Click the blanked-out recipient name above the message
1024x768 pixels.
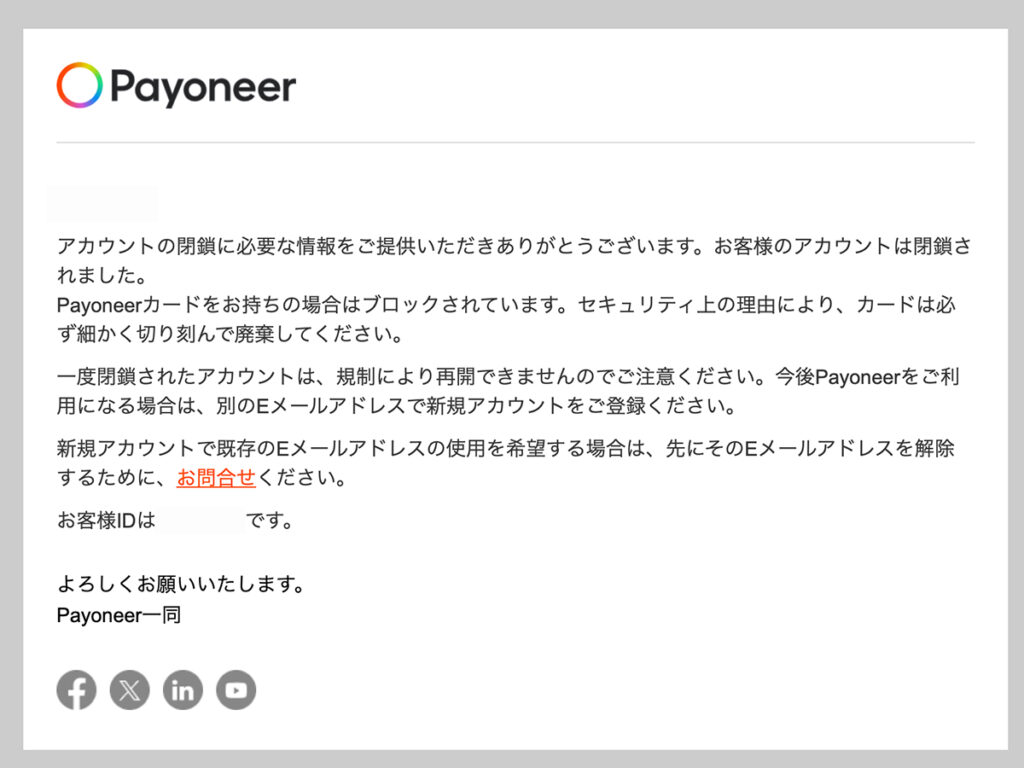(x=103, y=203)
